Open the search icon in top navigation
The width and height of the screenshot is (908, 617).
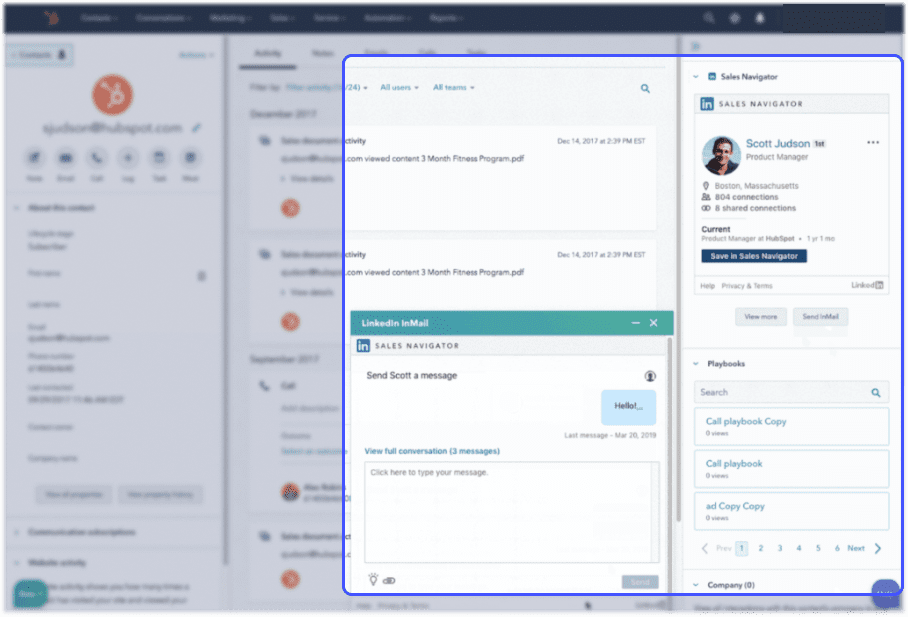tap(709, 18)
